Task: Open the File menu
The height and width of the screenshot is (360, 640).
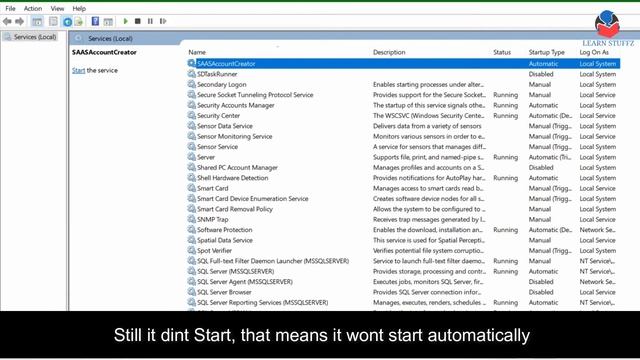Action: pos(10,8)
